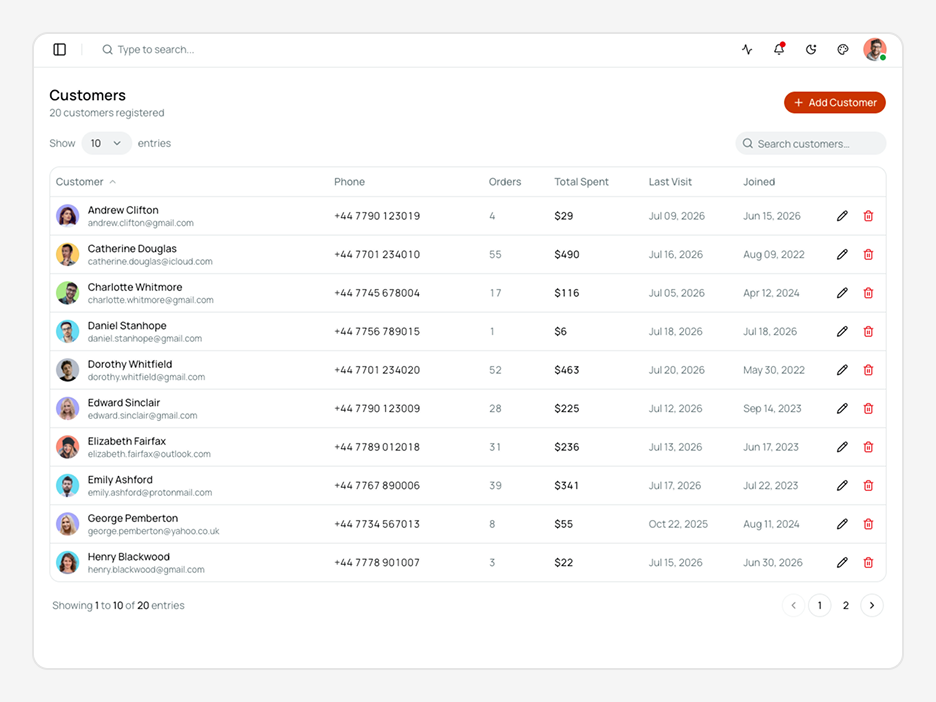Jump to pagination page 2
Viewport: 936px width, 702px height.
[x=846, y=605]
